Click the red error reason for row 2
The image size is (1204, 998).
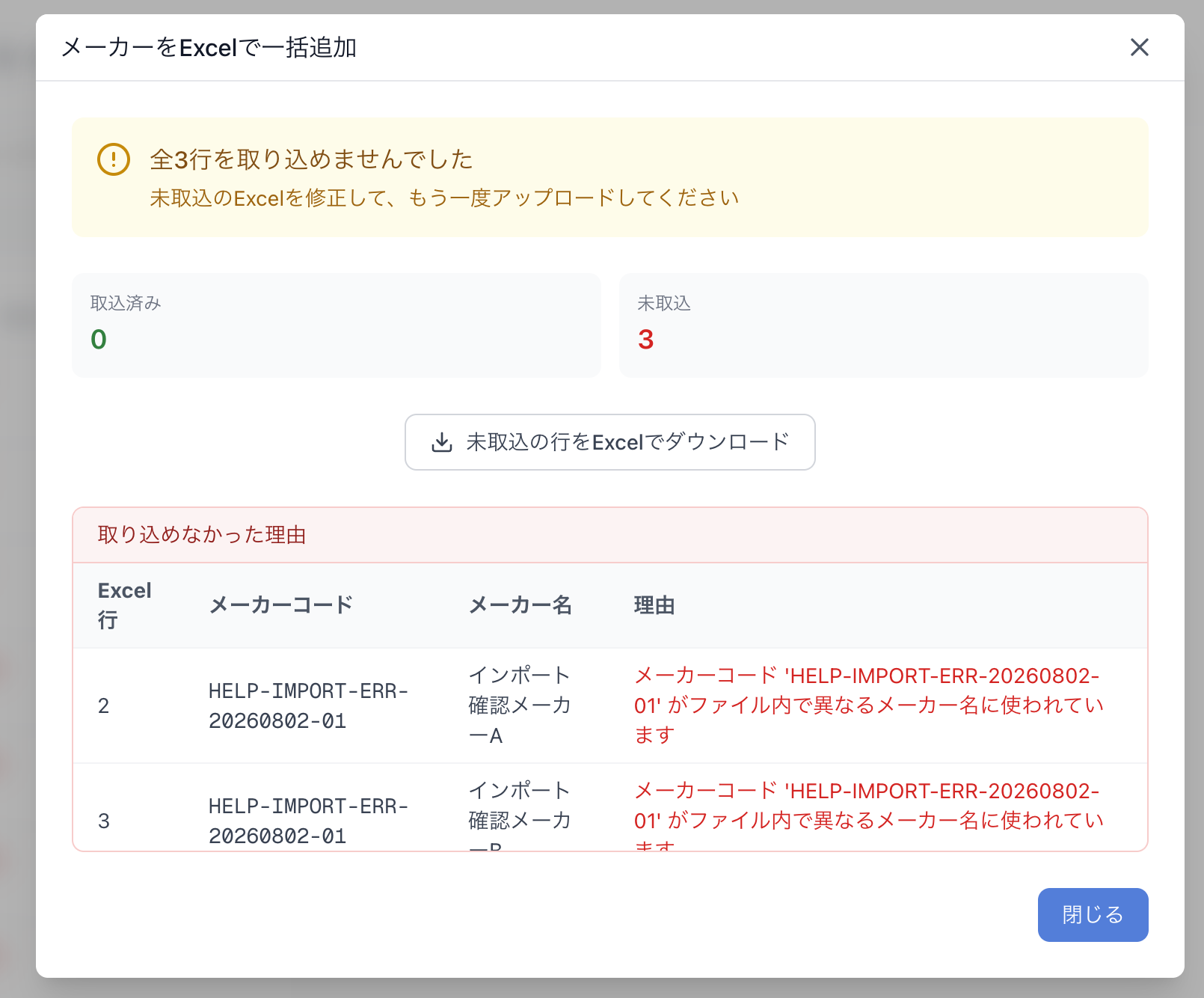coord(869,705)
